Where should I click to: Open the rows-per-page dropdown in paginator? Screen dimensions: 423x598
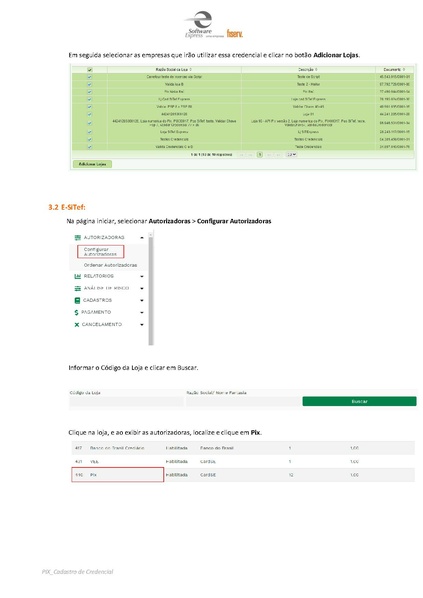291,154
